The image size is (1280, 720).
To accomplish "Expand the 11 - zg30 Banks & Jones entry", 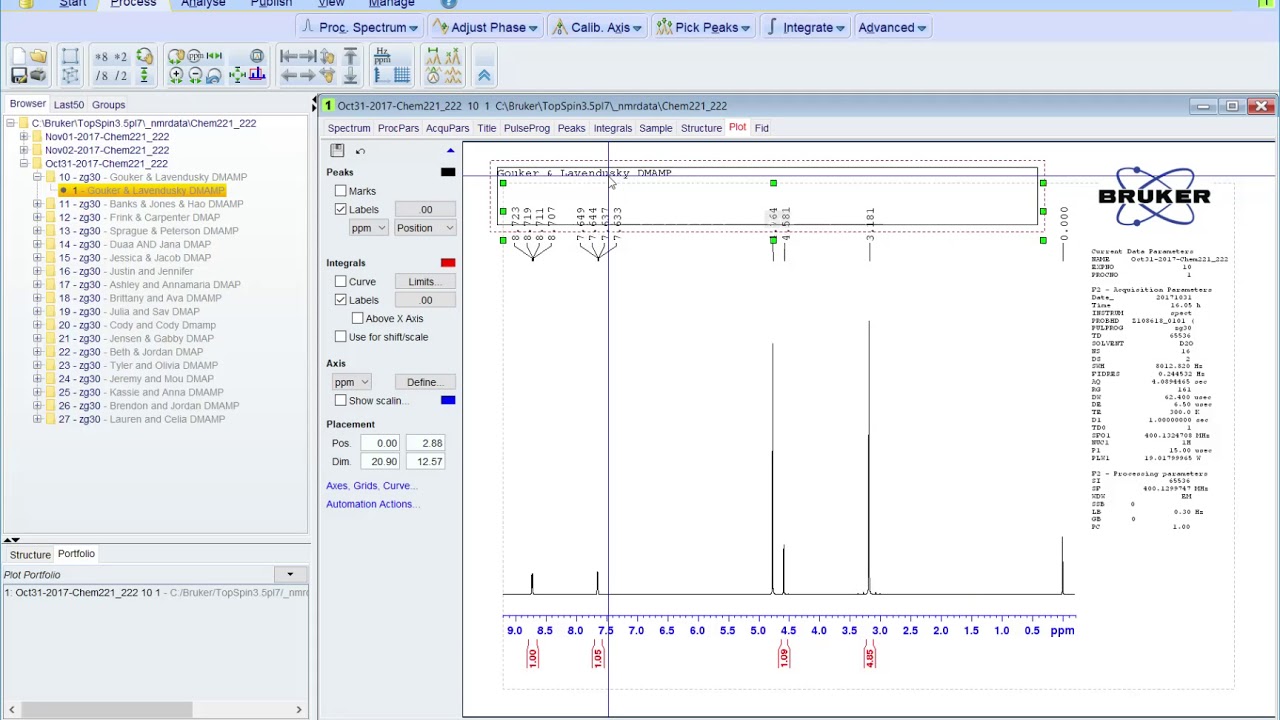I will (38, 204).
